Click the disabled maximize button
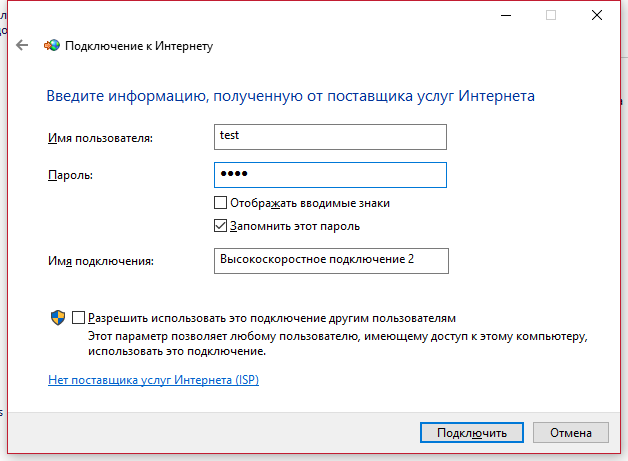Image resolution: width=628 pixels, height=461 pixels. coord(551,15)
